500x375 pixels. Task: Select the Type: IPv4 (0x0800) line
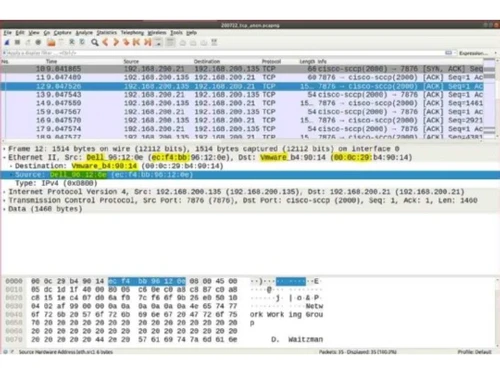click(56, 183)
